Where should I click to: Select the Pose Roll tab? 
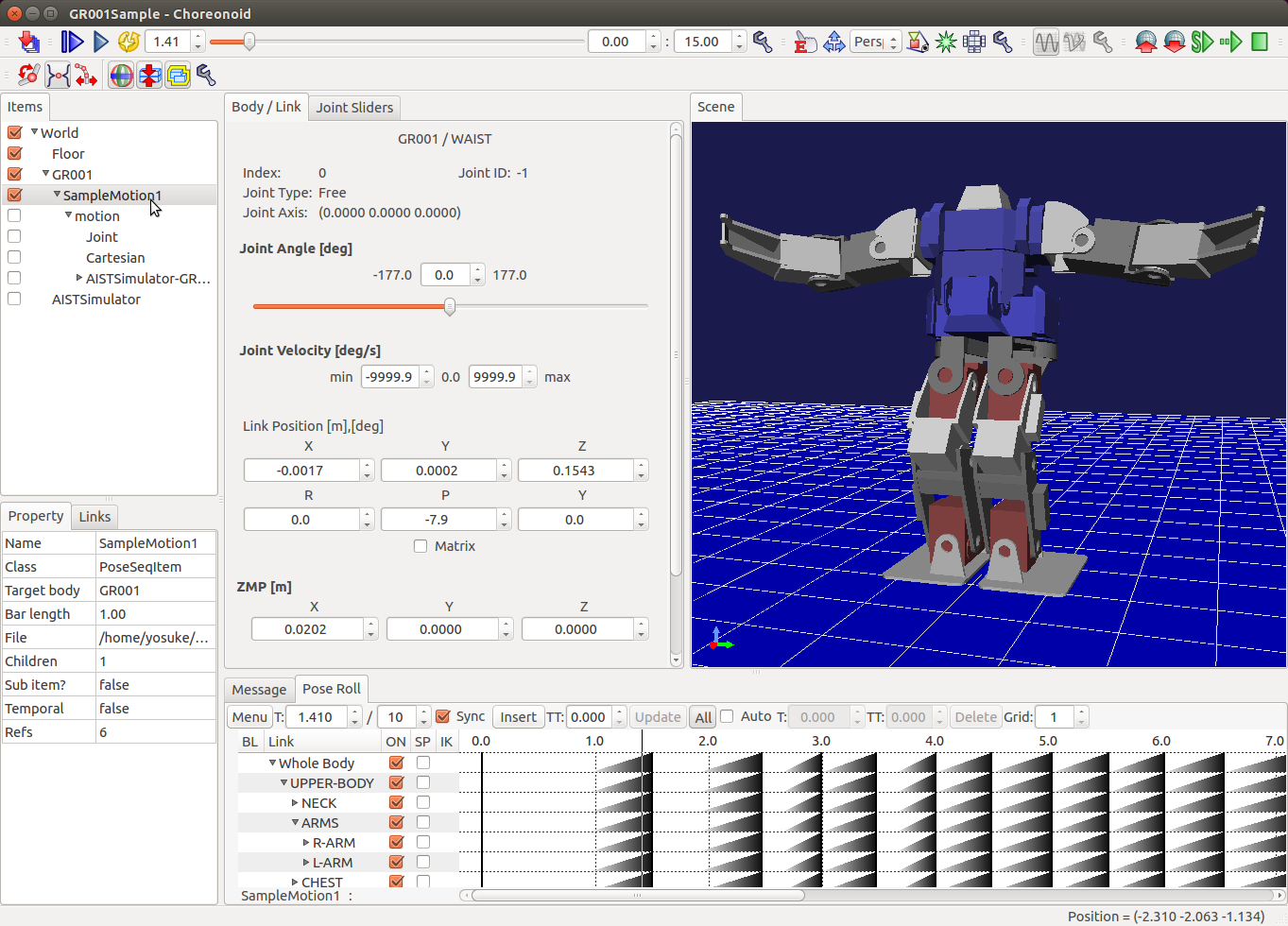tap(332, 689)
